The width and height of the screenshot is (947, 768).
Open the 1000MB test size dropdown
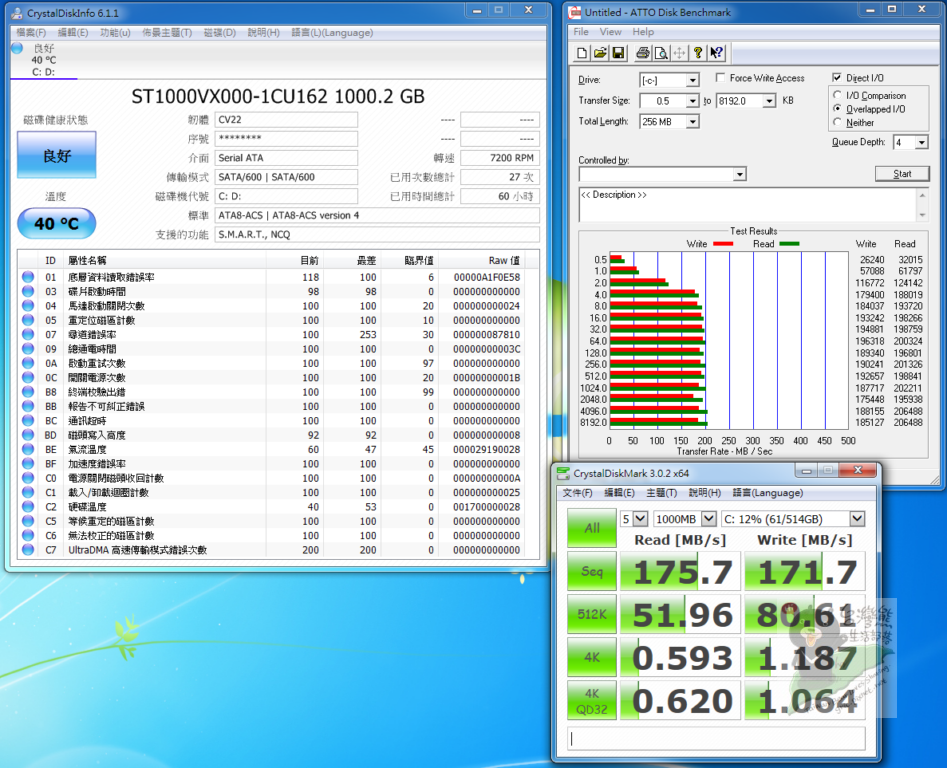(x=708, y=519)
